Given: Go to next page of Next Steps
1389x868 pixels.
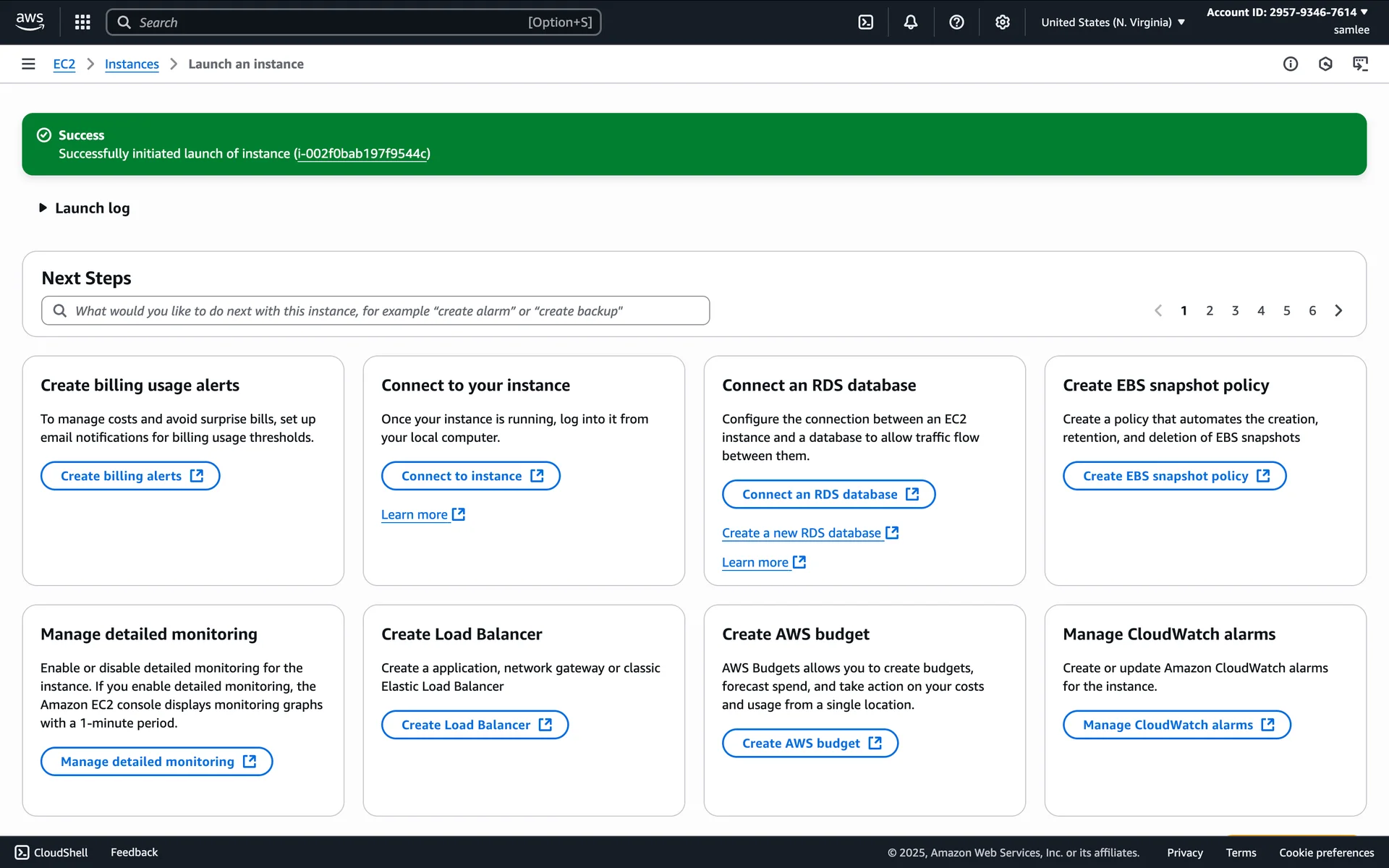Looking at the screenshot, I should pos(1338,311).
